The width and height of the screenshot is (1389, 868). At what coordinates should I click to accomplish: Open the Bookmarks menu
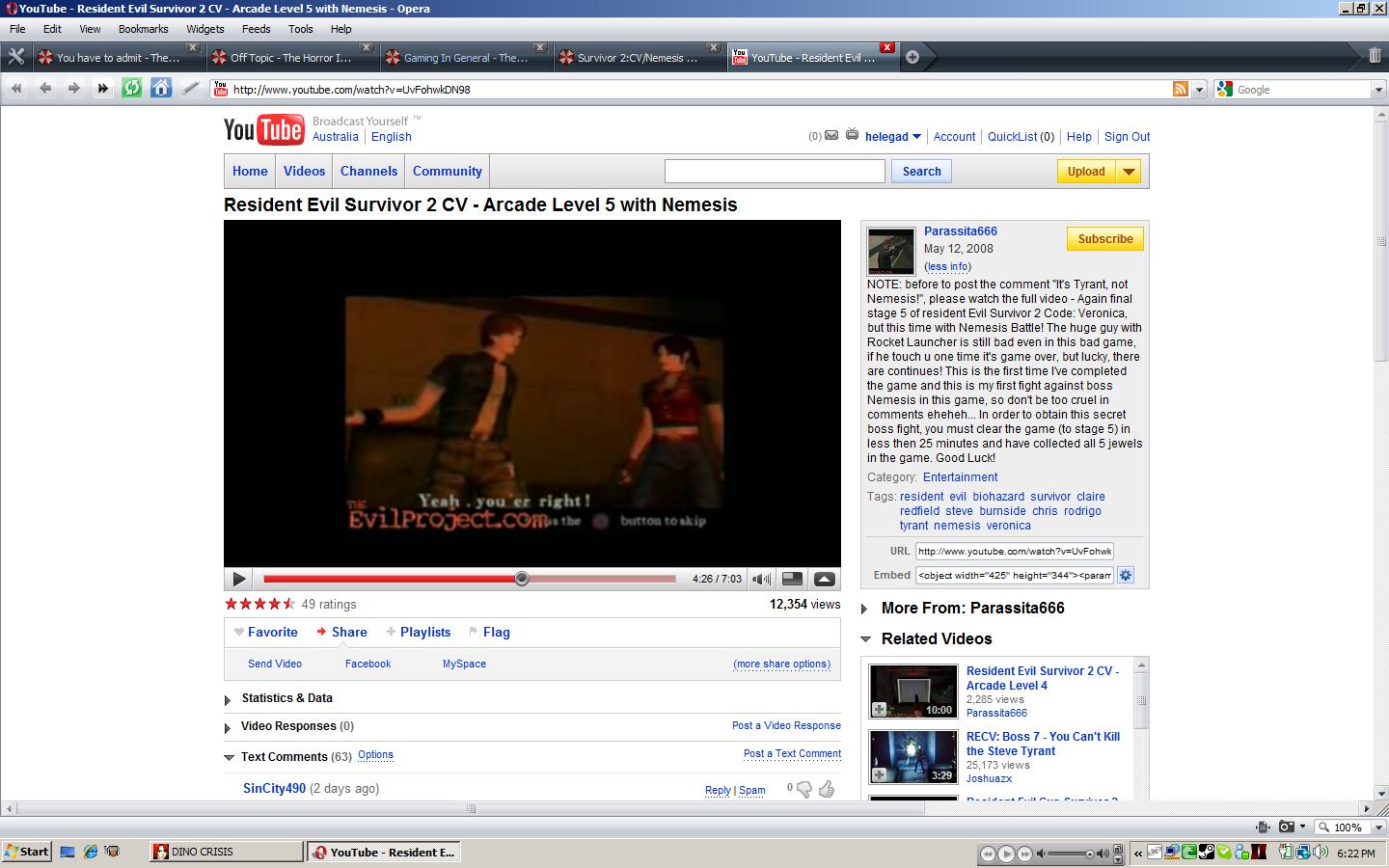(143, 29)
